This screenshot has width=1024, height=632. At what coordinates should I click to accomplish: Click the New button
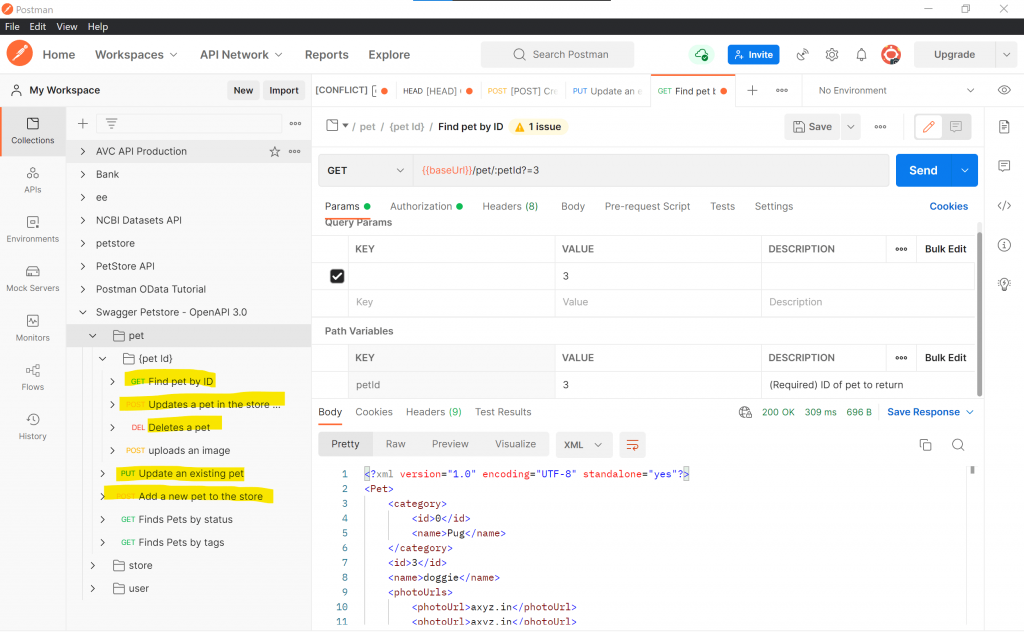(x=244, y=90)
